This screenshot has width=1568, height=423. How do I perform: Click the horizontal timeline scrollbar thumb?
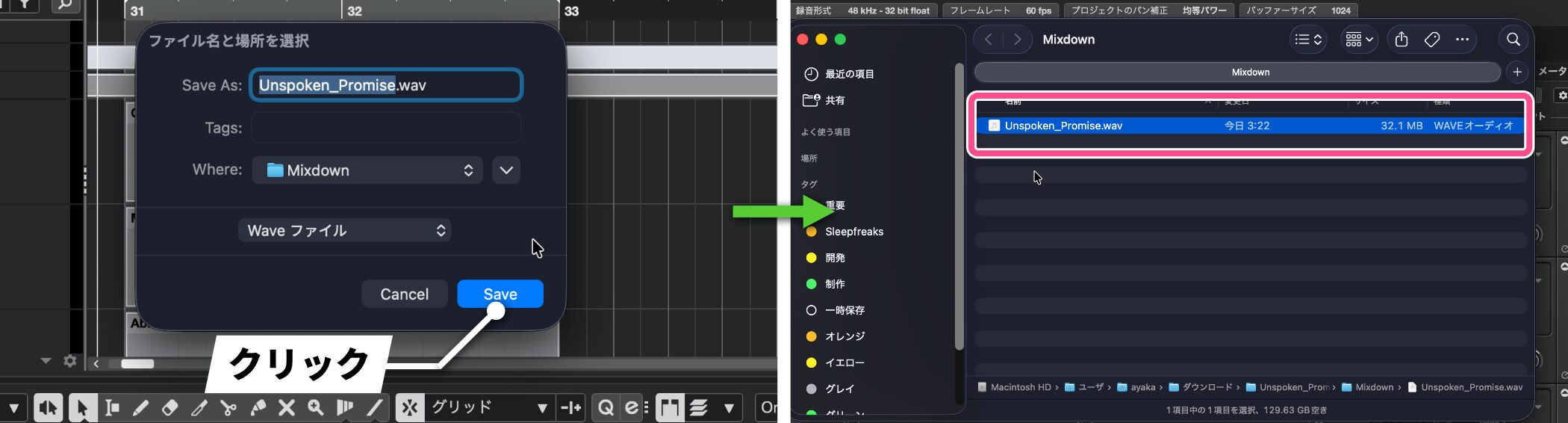pyautogui.click(x=137, y=364)
